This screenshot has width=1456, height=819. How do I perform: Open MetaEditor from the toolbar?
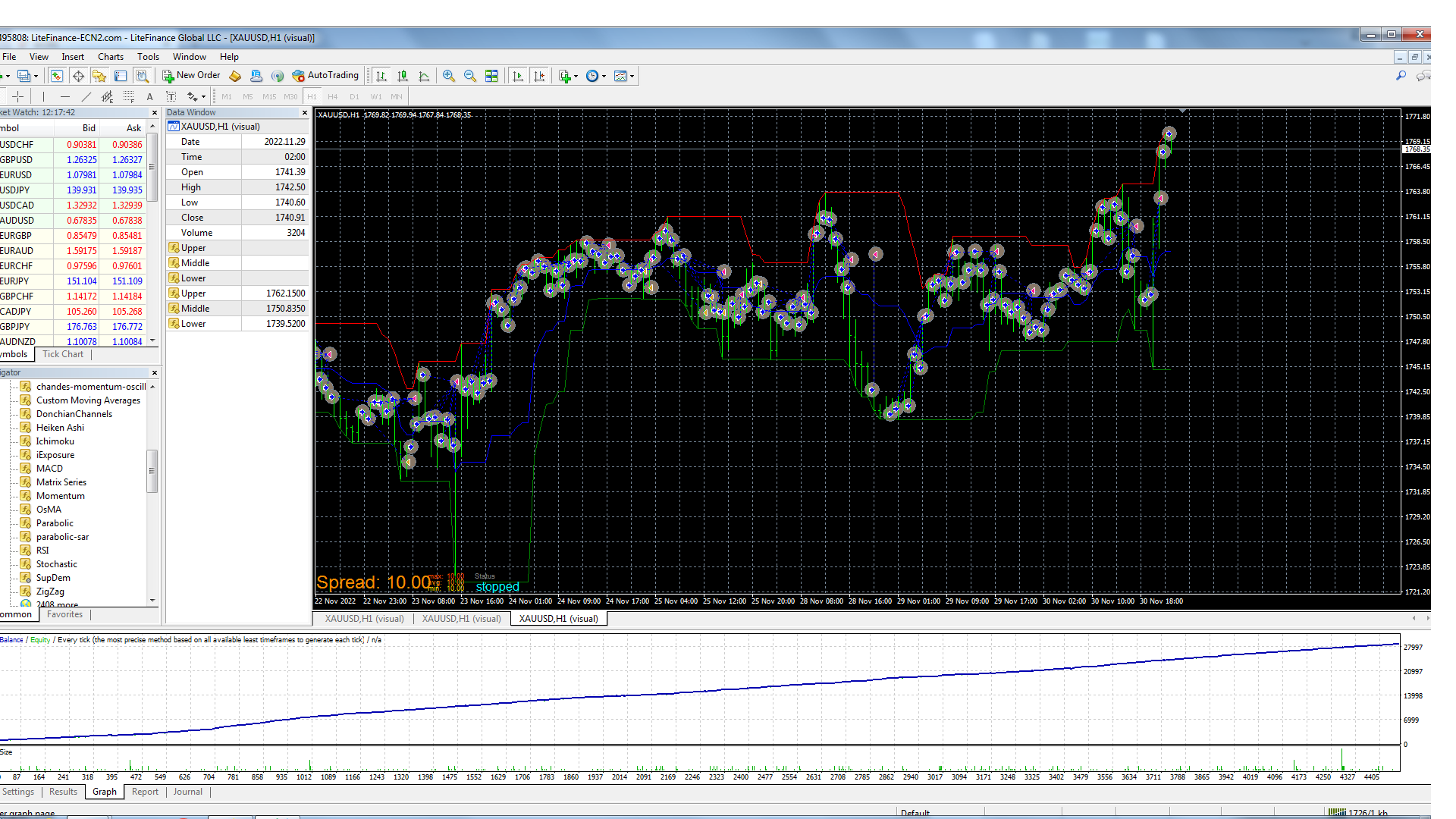[x=235, y=76]
